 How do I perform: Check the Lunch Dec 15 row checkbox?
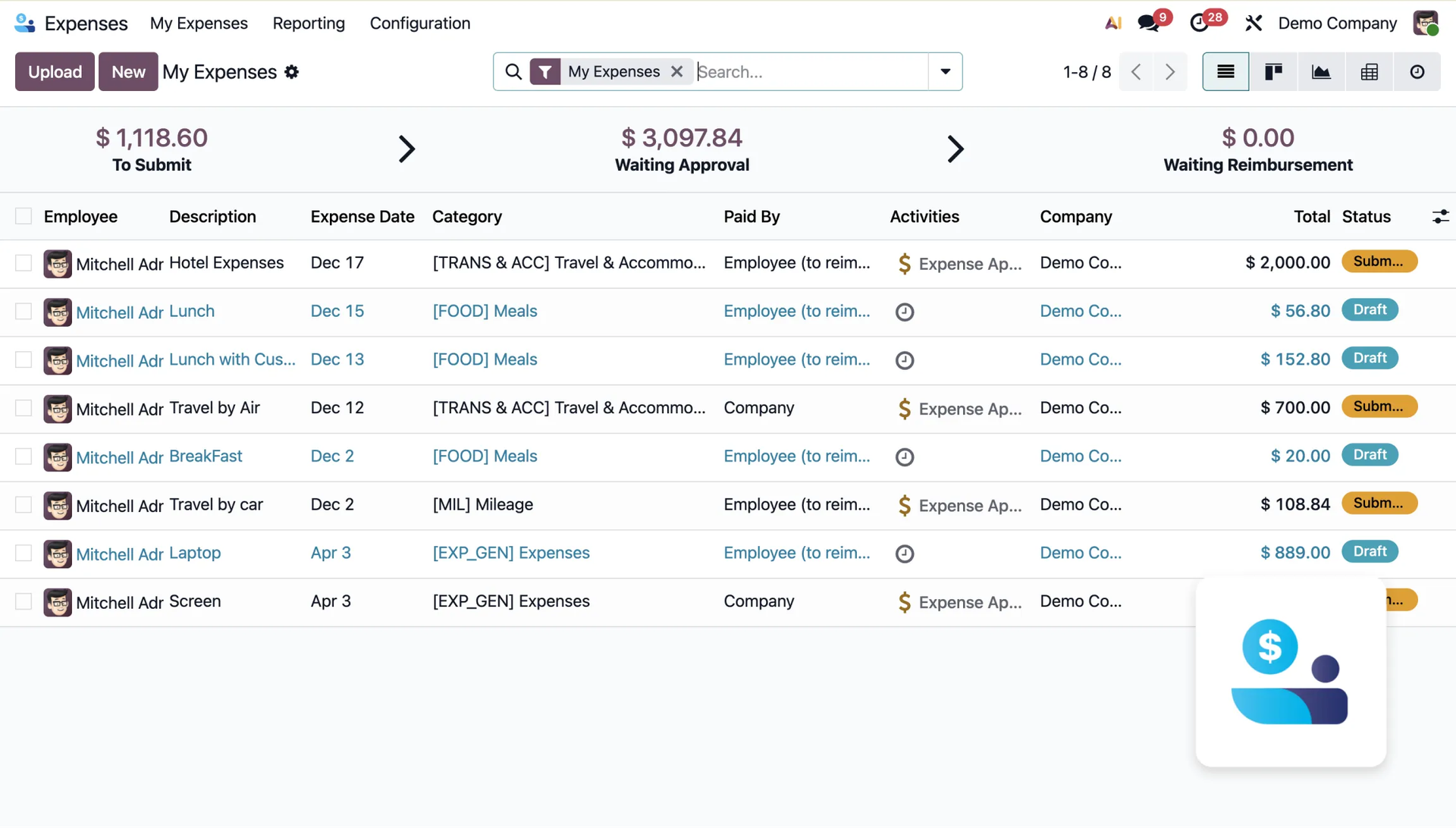tap(24, 312)
